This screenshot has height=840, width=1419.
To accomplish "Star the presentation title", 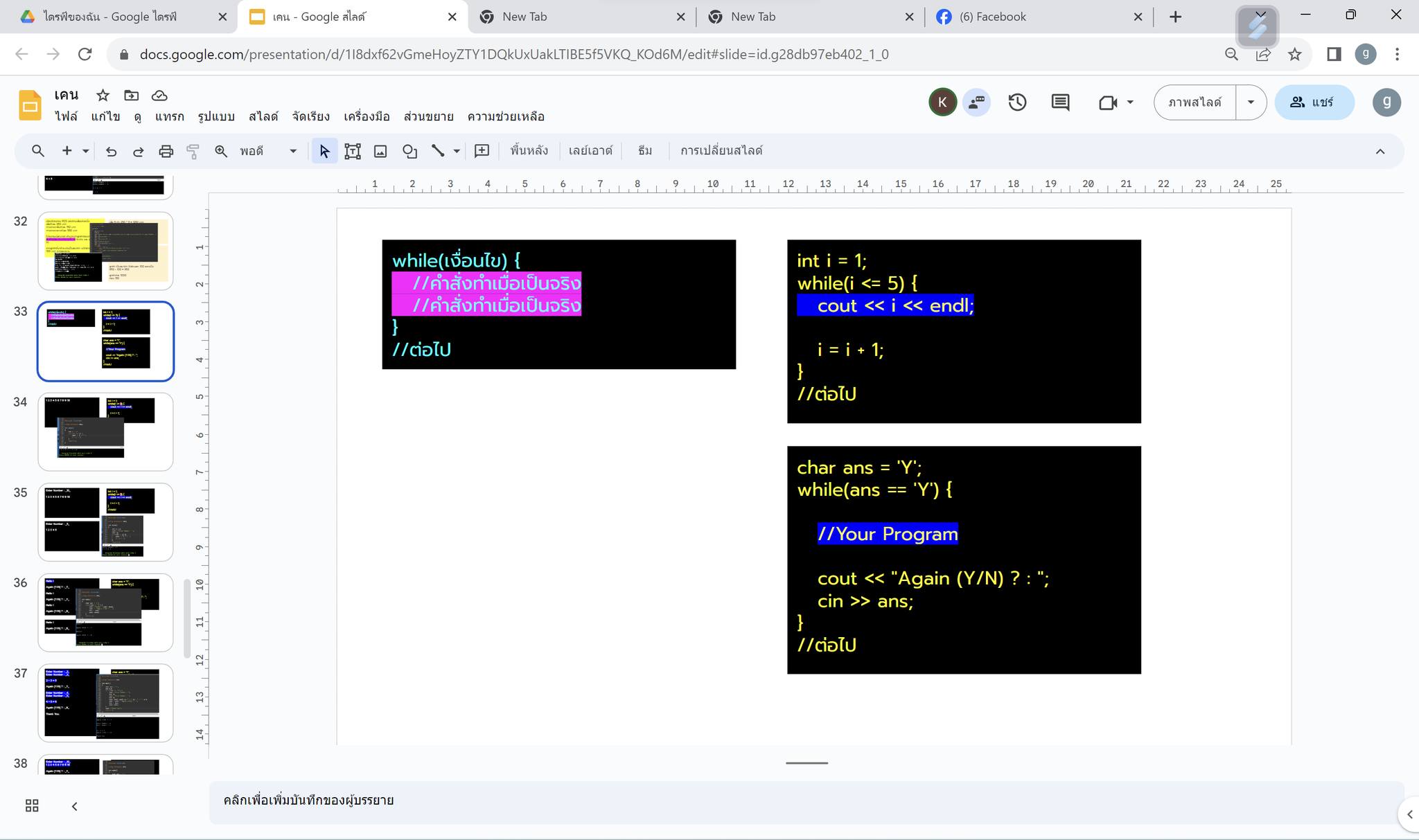I will click(x=103, y=95).
